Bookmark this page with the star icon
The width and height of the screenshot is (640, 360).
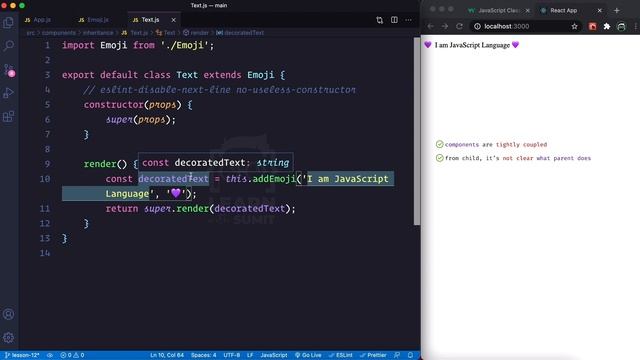point(574,26)
